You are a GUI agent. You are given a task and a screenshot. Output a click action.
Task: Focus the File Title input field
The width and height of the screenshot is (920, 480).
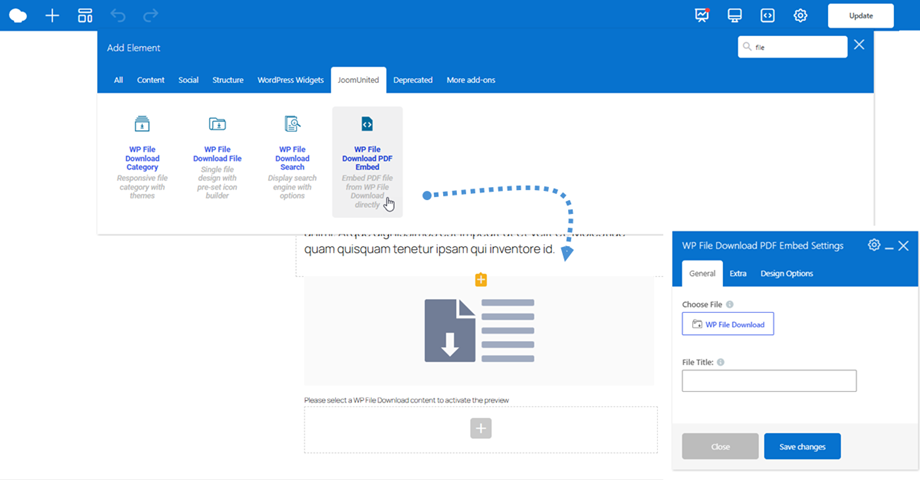pyautogui.click(x=769, y=381)
